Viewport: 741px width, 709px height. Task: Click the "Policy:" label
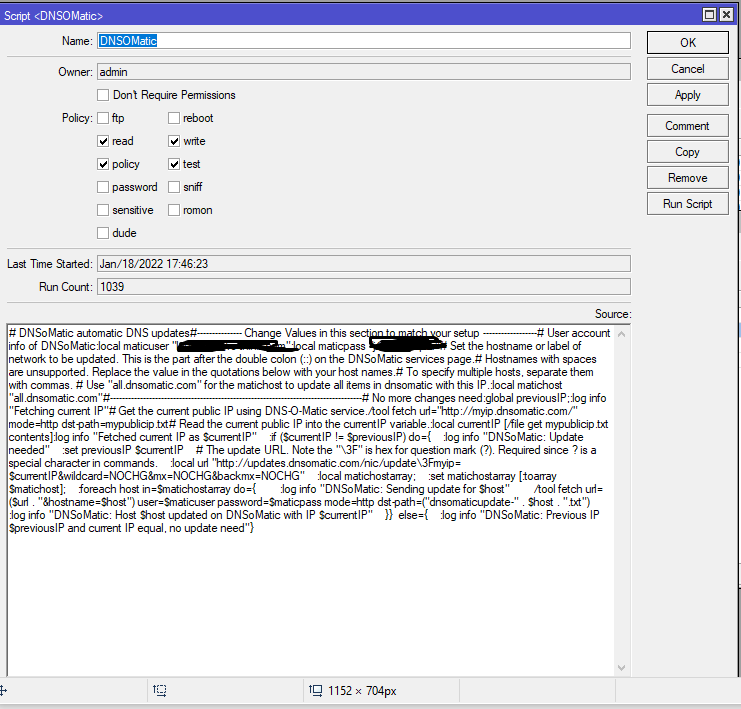77,118
